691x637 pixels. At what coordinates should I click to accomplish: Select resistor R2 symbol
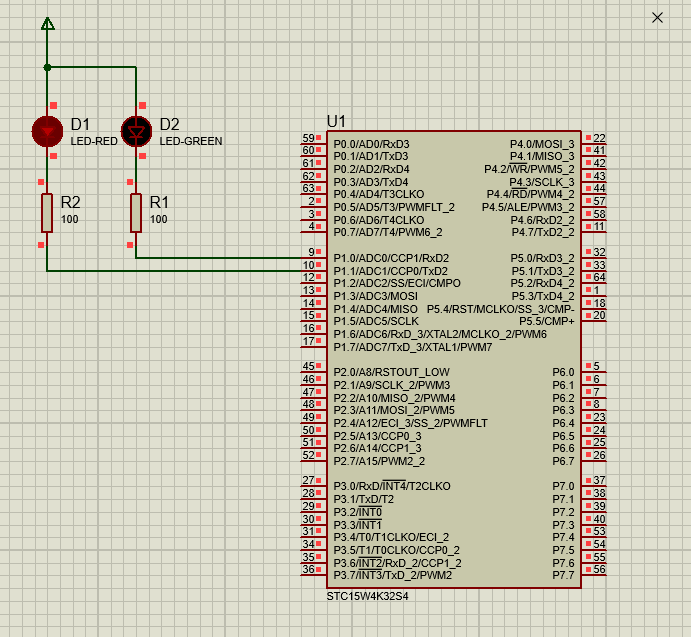pos(47,213)
